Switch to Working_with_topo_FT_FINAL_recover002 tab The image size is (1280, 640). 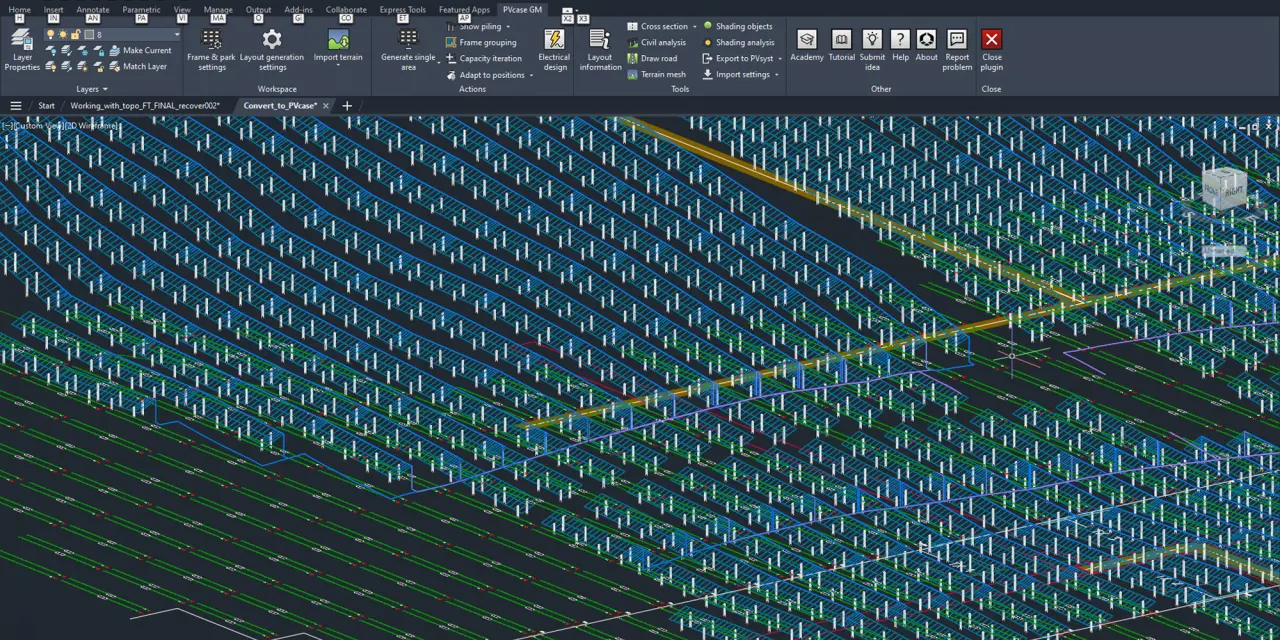[145, 106]
